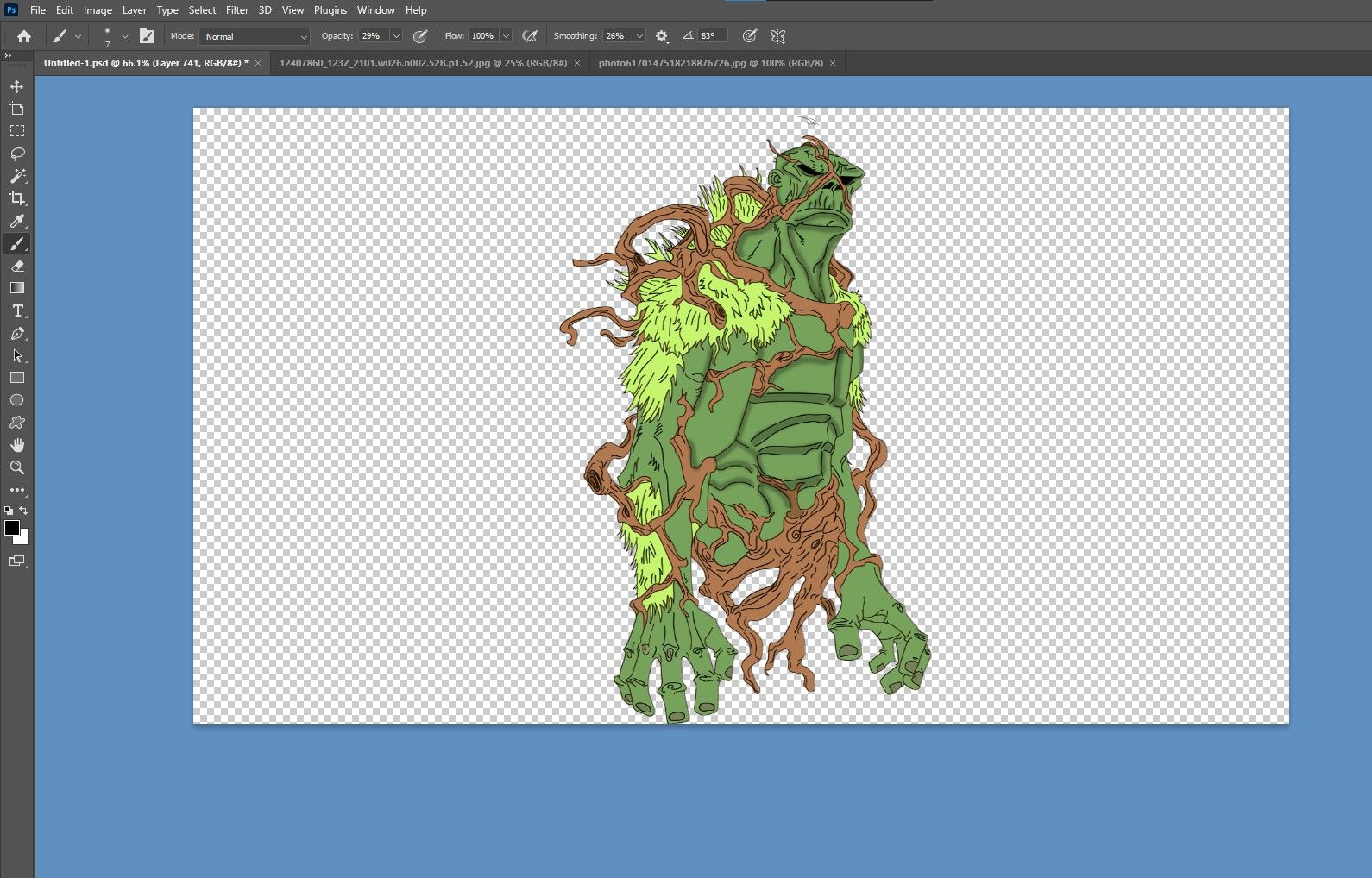Open the Change Screen Mode button
Image resolution: width=1372 pixels, height=878 pixels.
[16, 561]
